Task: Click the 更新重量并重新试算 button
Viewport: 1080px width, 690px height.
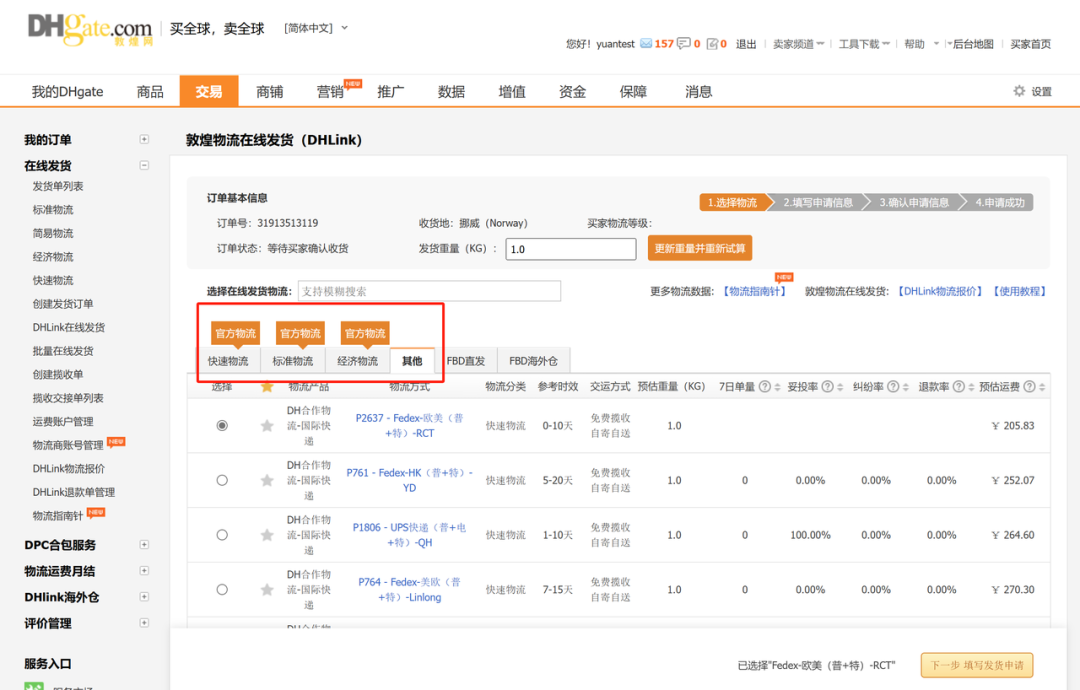Action: 699,247
